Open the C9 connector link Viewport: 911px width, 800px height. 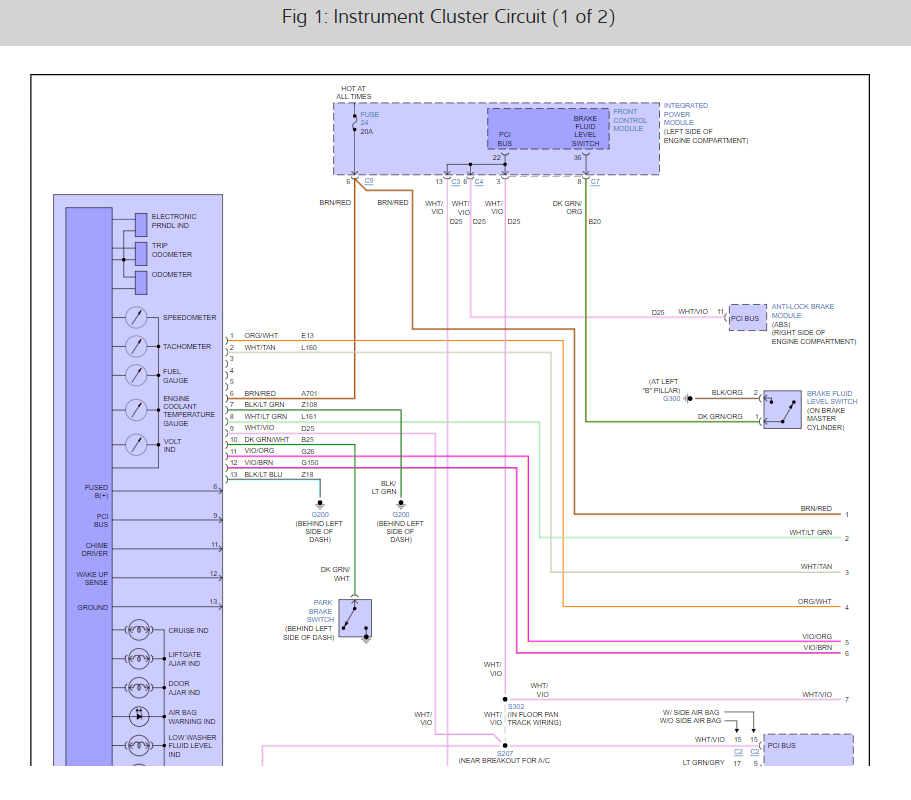pyautogui.click(x=369, y=181)
